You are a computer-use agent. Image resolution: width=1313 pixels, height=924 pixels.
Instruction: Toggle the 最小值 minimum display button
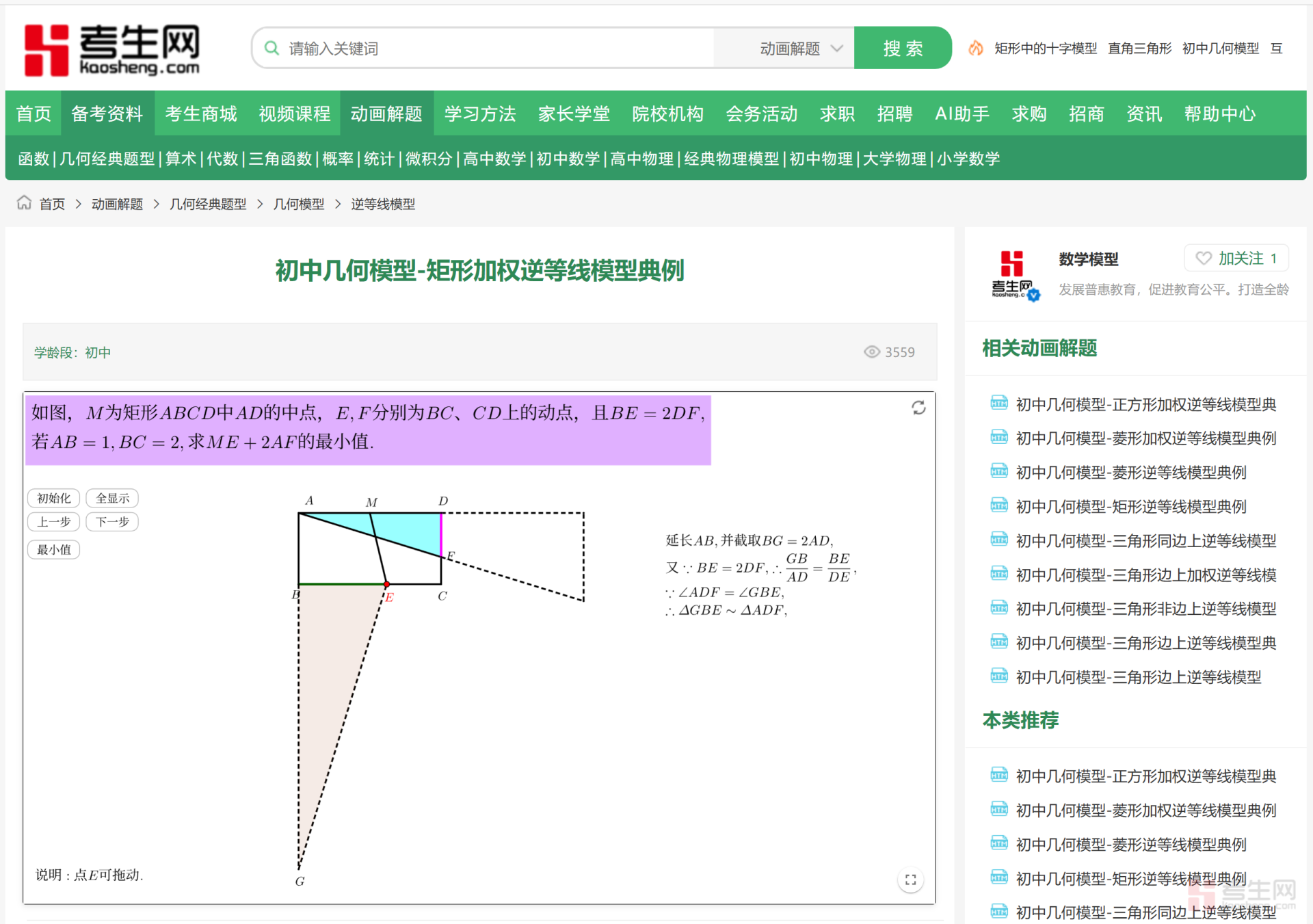pyautogui.click(x=54, y=549)
